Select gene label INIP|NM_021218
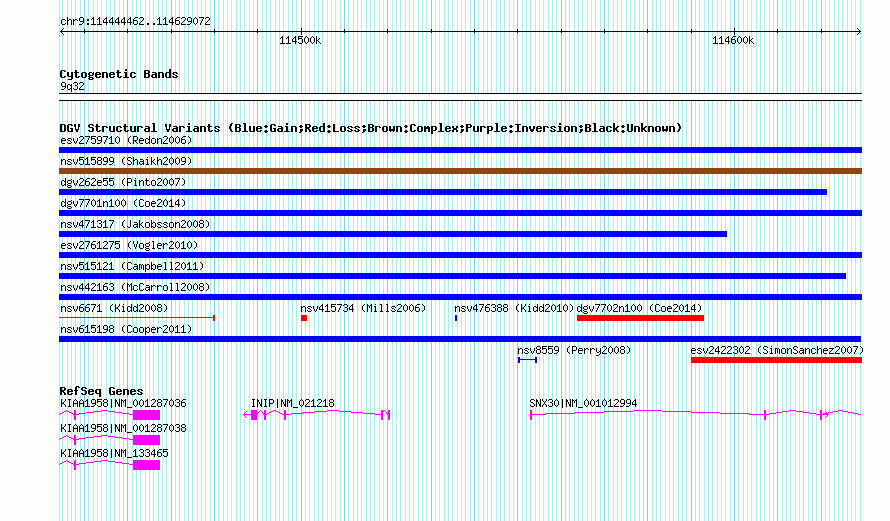This screenshot has height=521, width=890. click(x=293, y=404)
